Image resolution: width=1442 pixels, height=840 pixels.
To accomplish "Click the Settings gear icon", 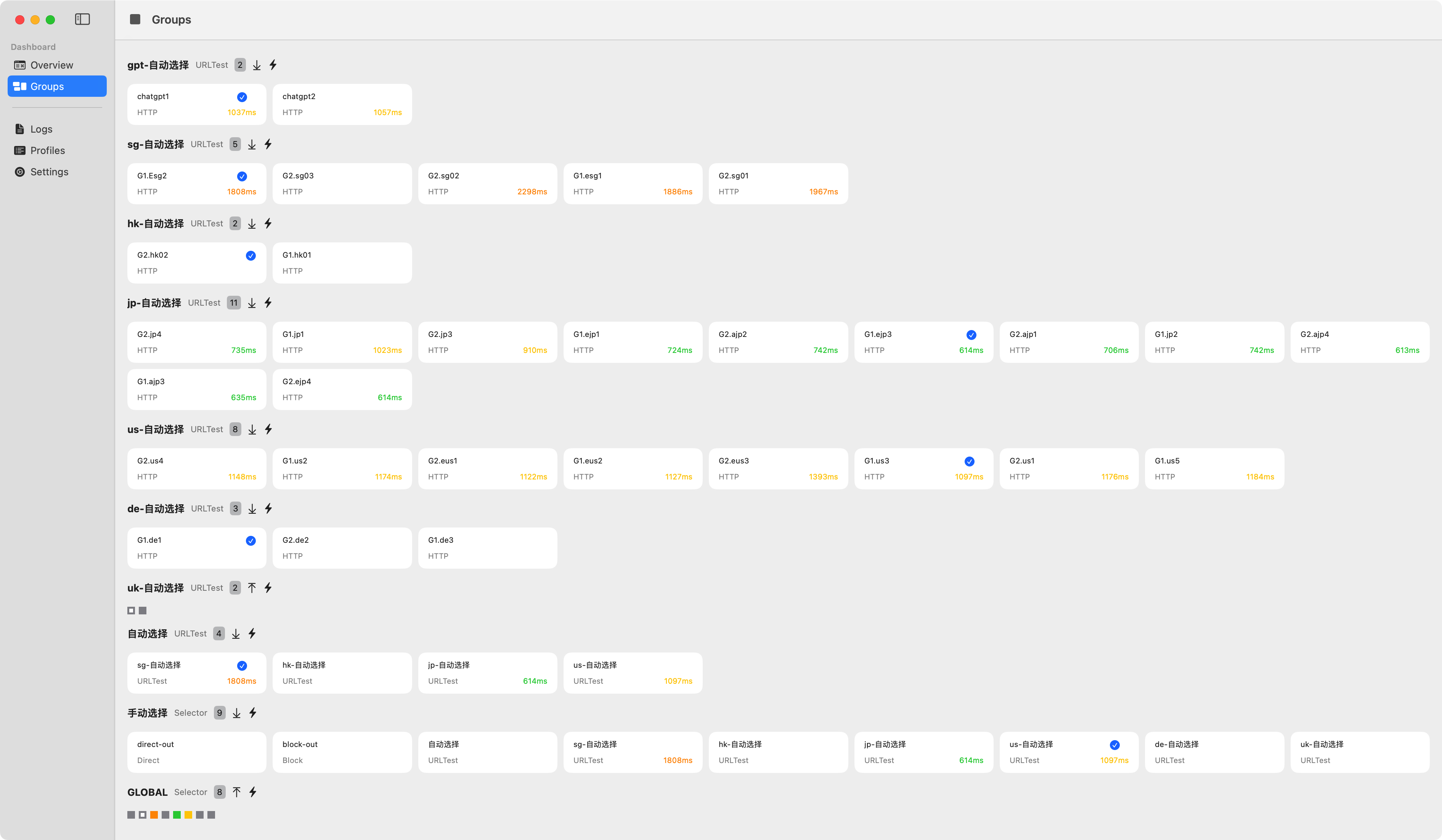I will coord(20,172).
